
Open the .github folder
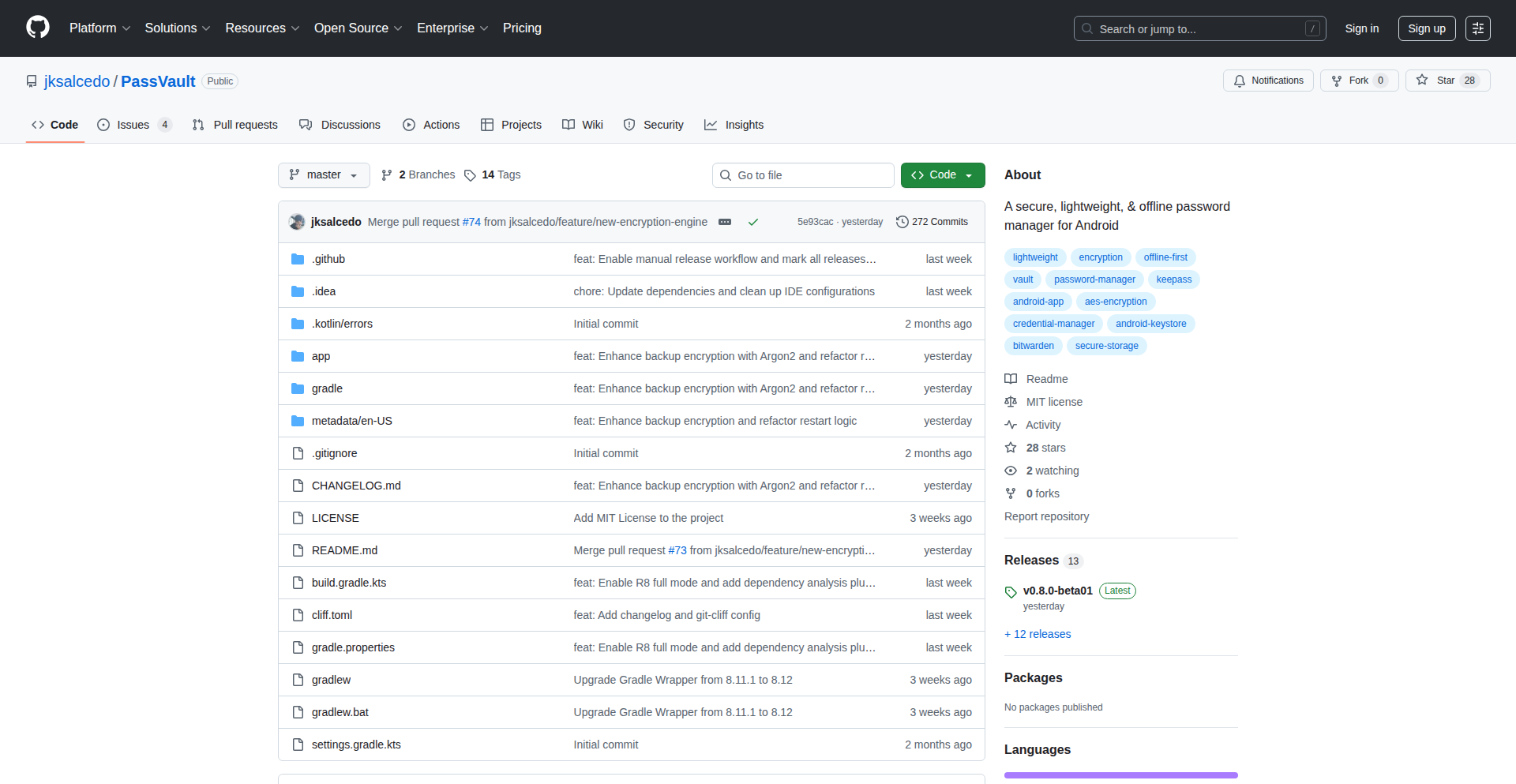[328, 258]
